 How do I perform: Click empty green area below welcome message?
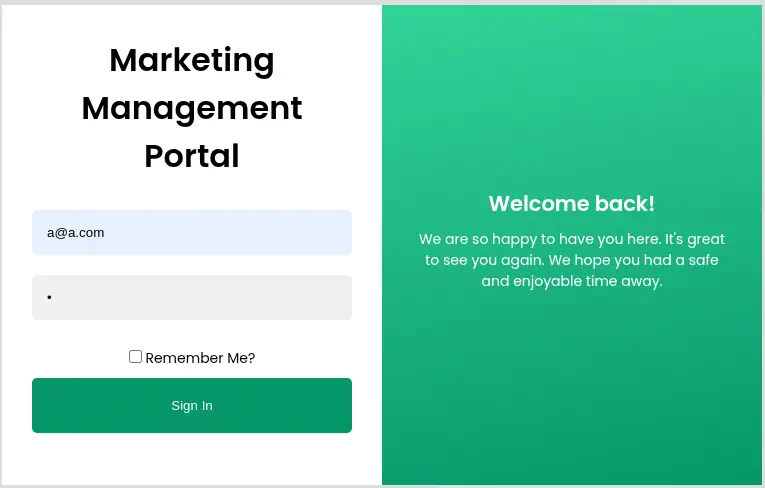(571, 390)
